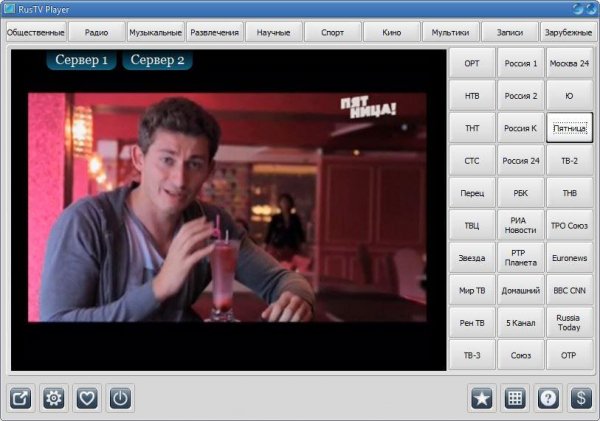
Task: Select the ОРТ channel
Action: coord(472,63)
